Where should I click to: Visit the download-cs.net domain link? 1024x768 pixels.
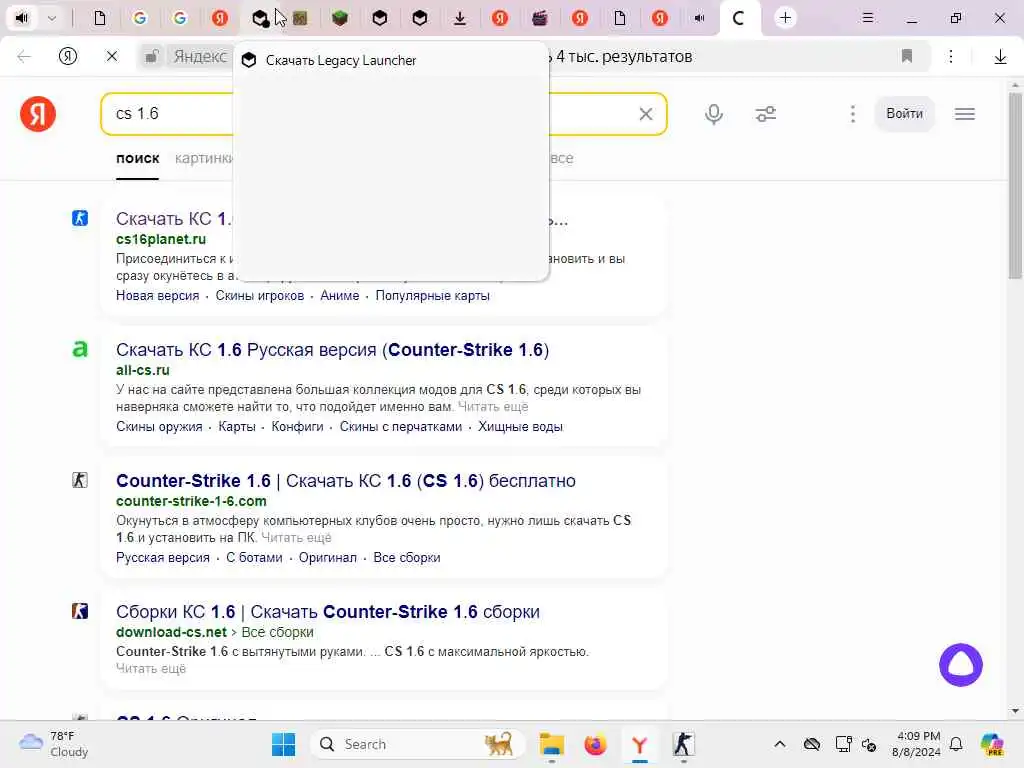coord(171,632)
